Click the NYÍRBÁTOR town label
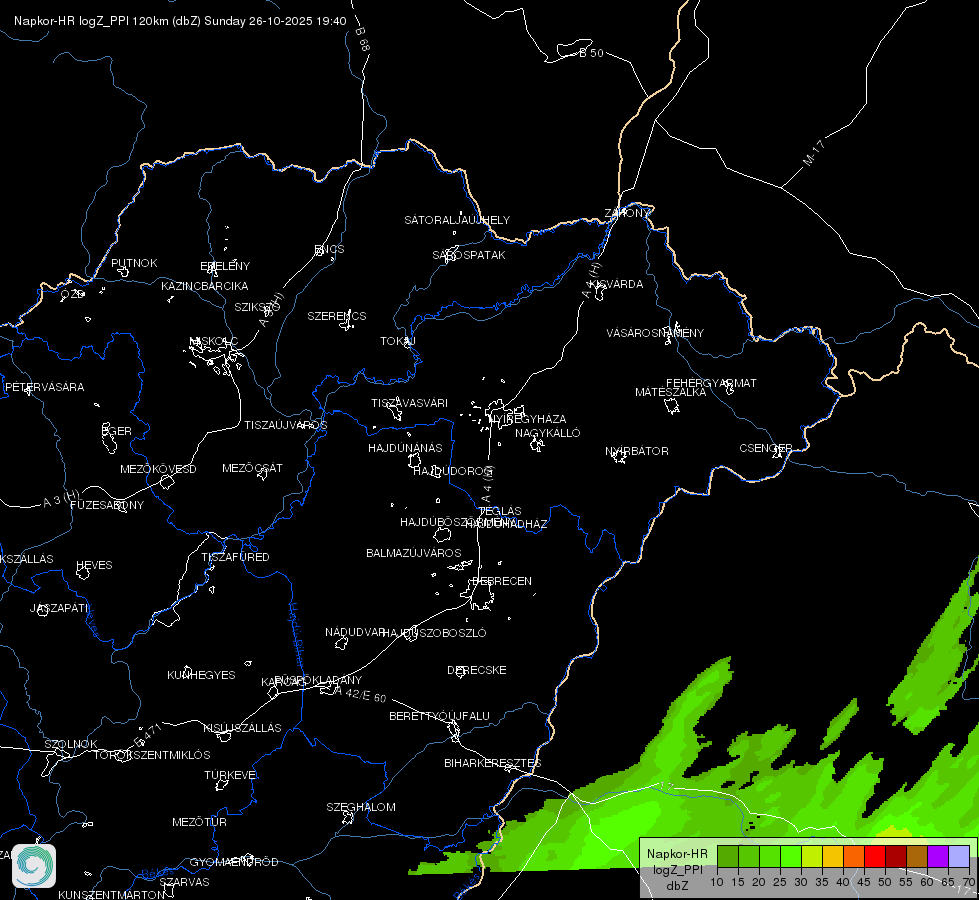Viewport: 979px width, 900px height. (x=637, y=451)
